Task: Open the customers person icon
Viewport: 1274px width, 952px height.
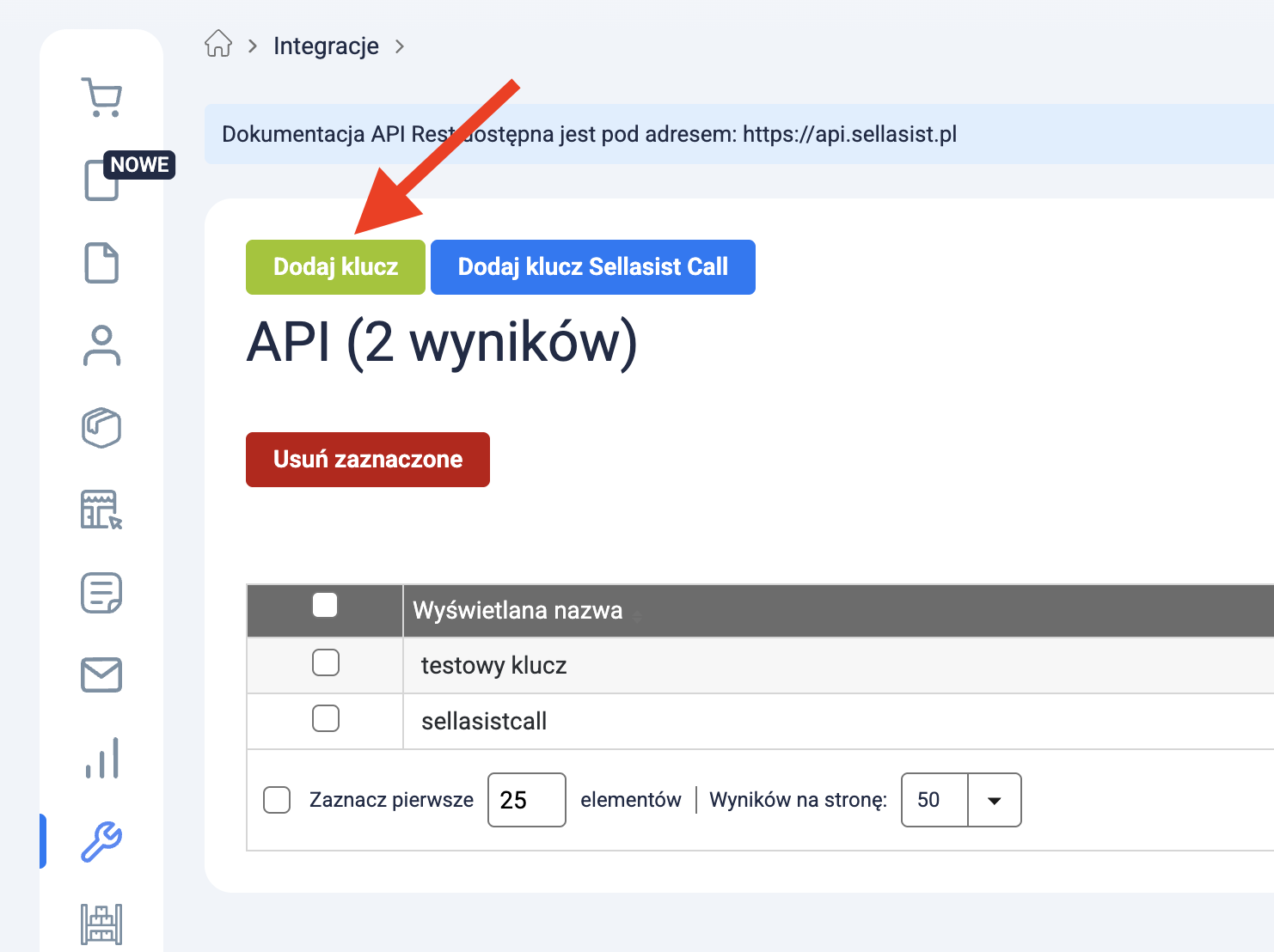Action: (x=101, y=345)
